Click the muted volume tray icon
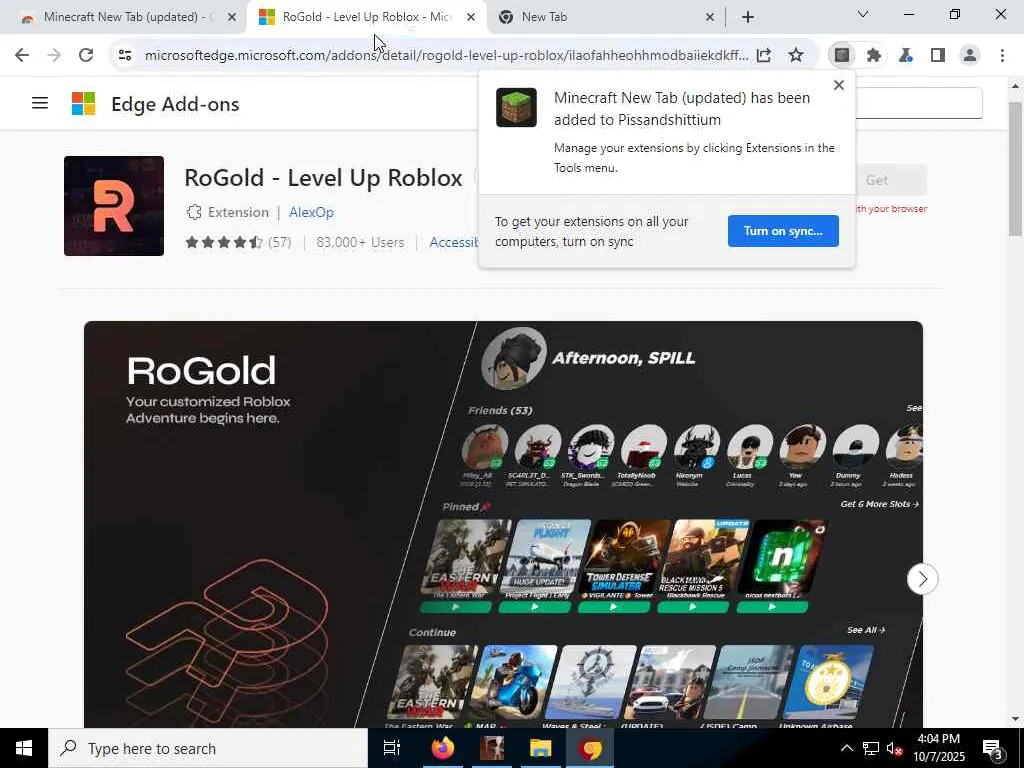1024x768 pixels. pyautogui.click(x=894, y=748)
